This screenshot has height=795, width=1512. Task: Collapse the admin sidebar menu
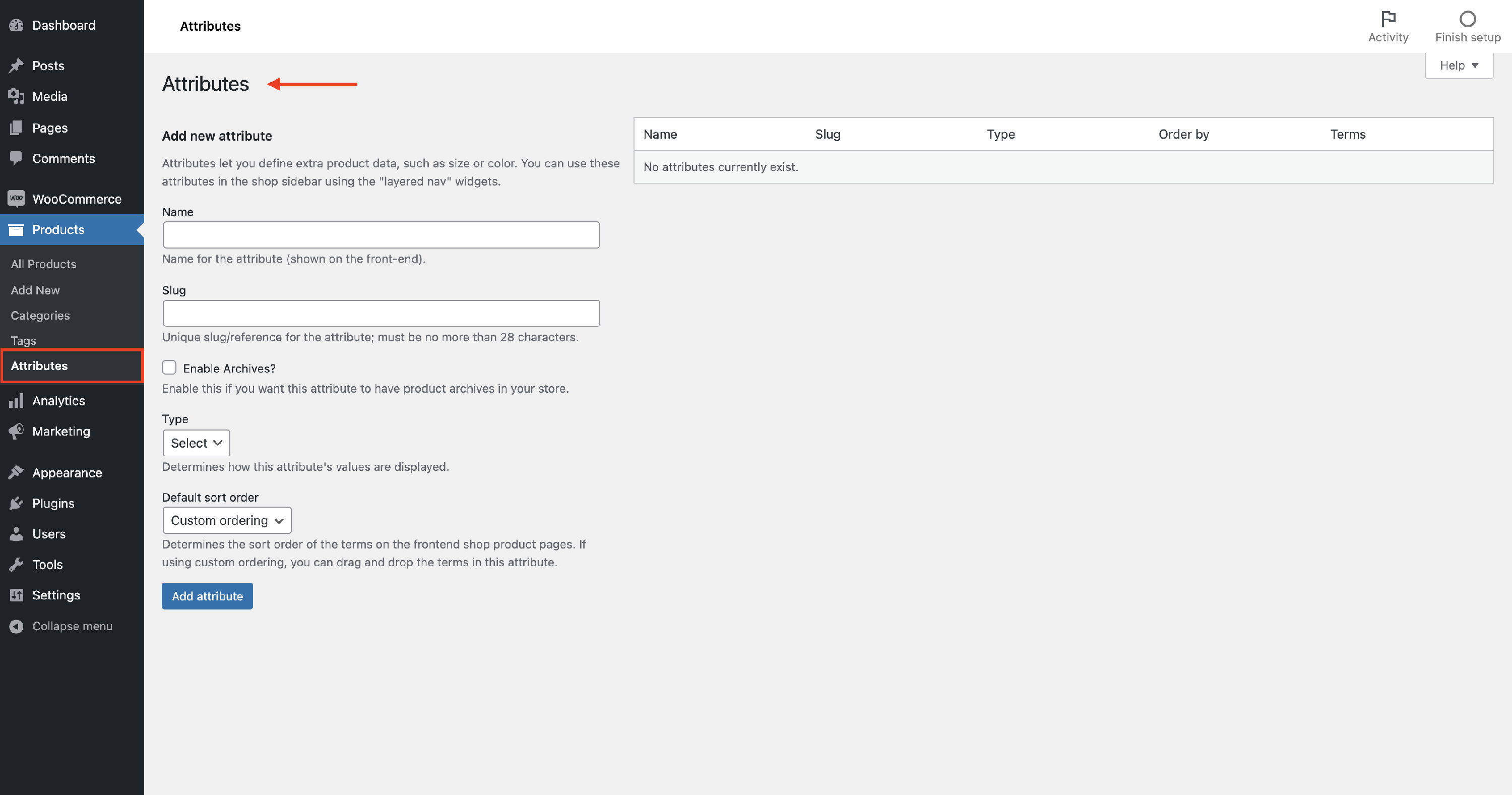72,626
